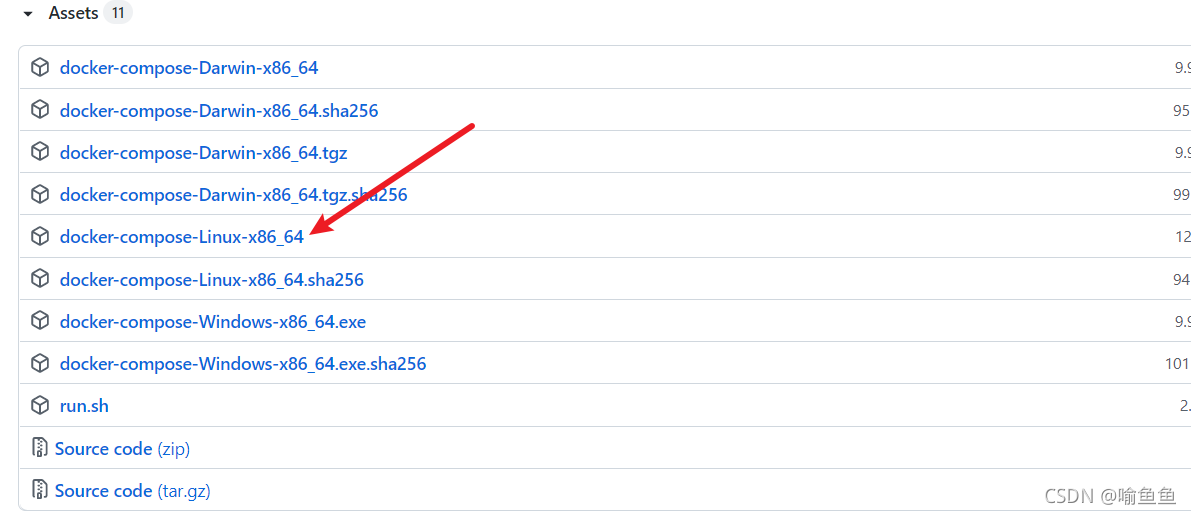Download docker-compose-Windows-x86_64.exe
1191x514 pixels.
click(213, 322)
